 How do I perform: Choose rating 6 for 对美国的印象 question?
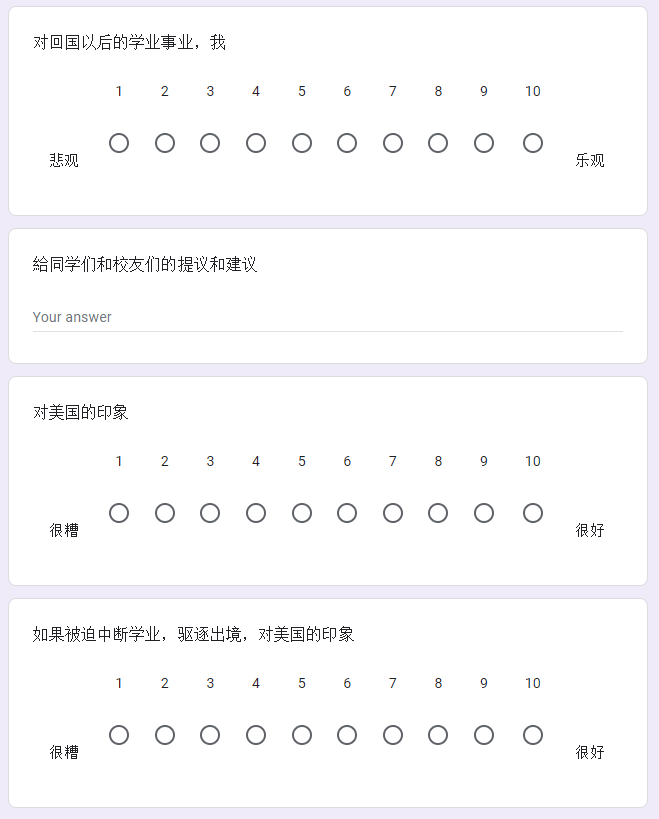(347, 513)
